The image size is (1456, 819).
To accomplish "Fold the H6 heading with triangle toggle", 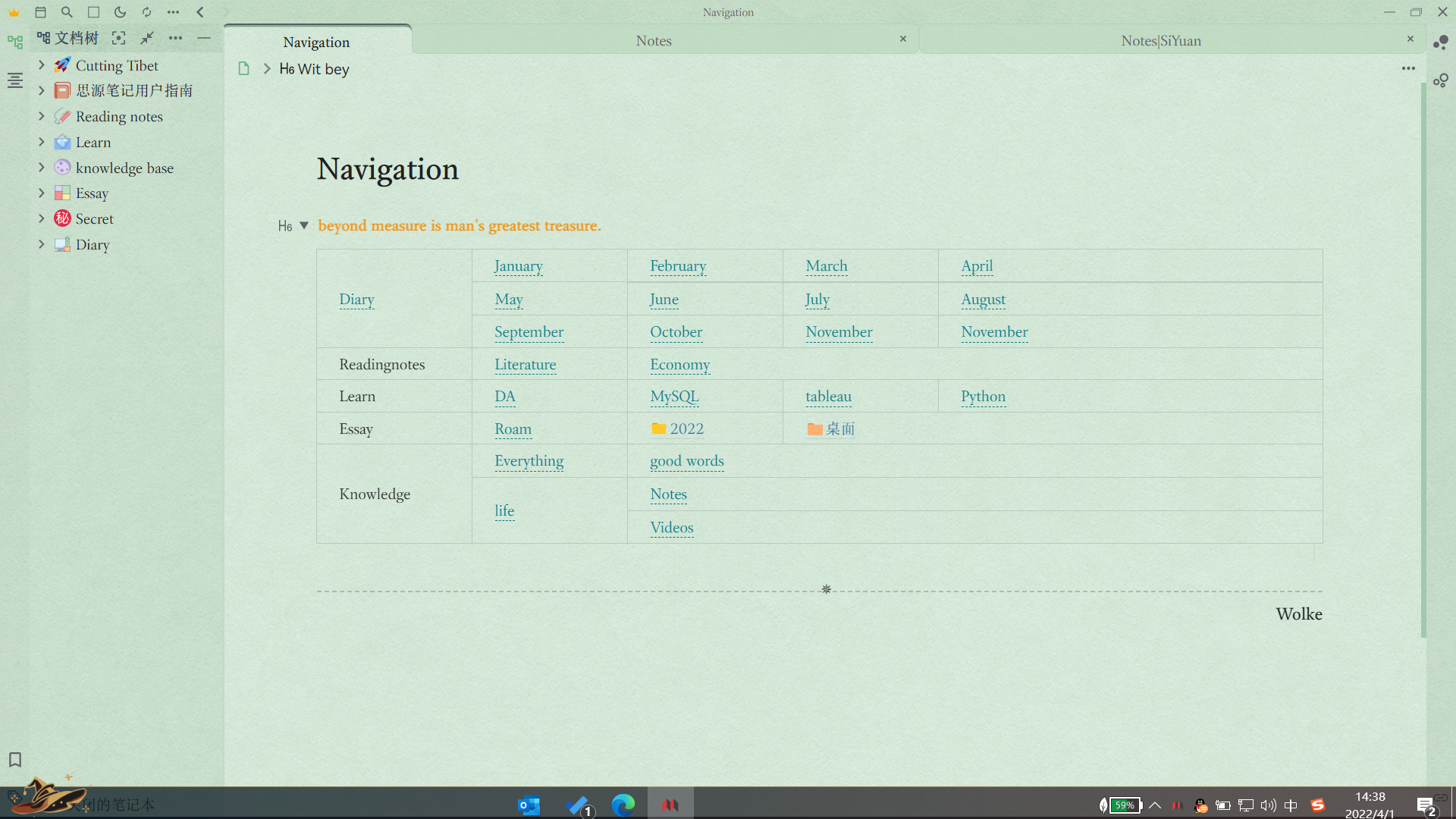I will click(x=304, y=225).
